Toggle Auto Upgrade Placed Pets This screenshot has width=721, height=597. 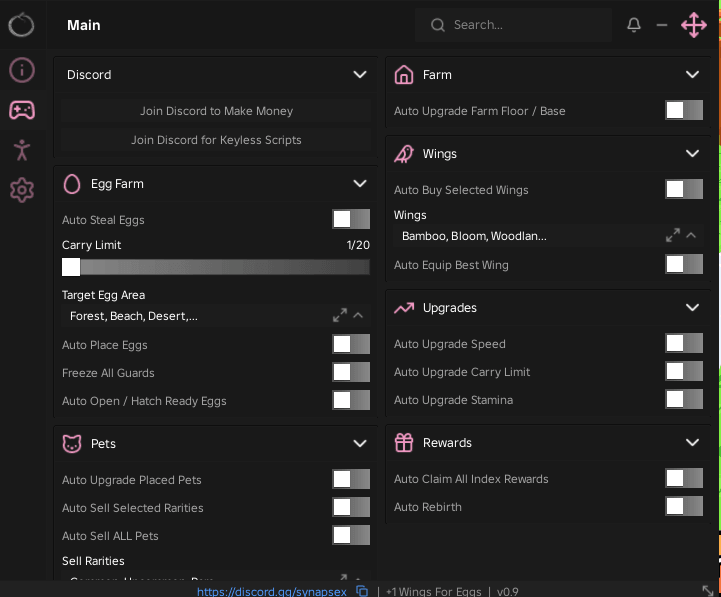[x=351, y=480]
